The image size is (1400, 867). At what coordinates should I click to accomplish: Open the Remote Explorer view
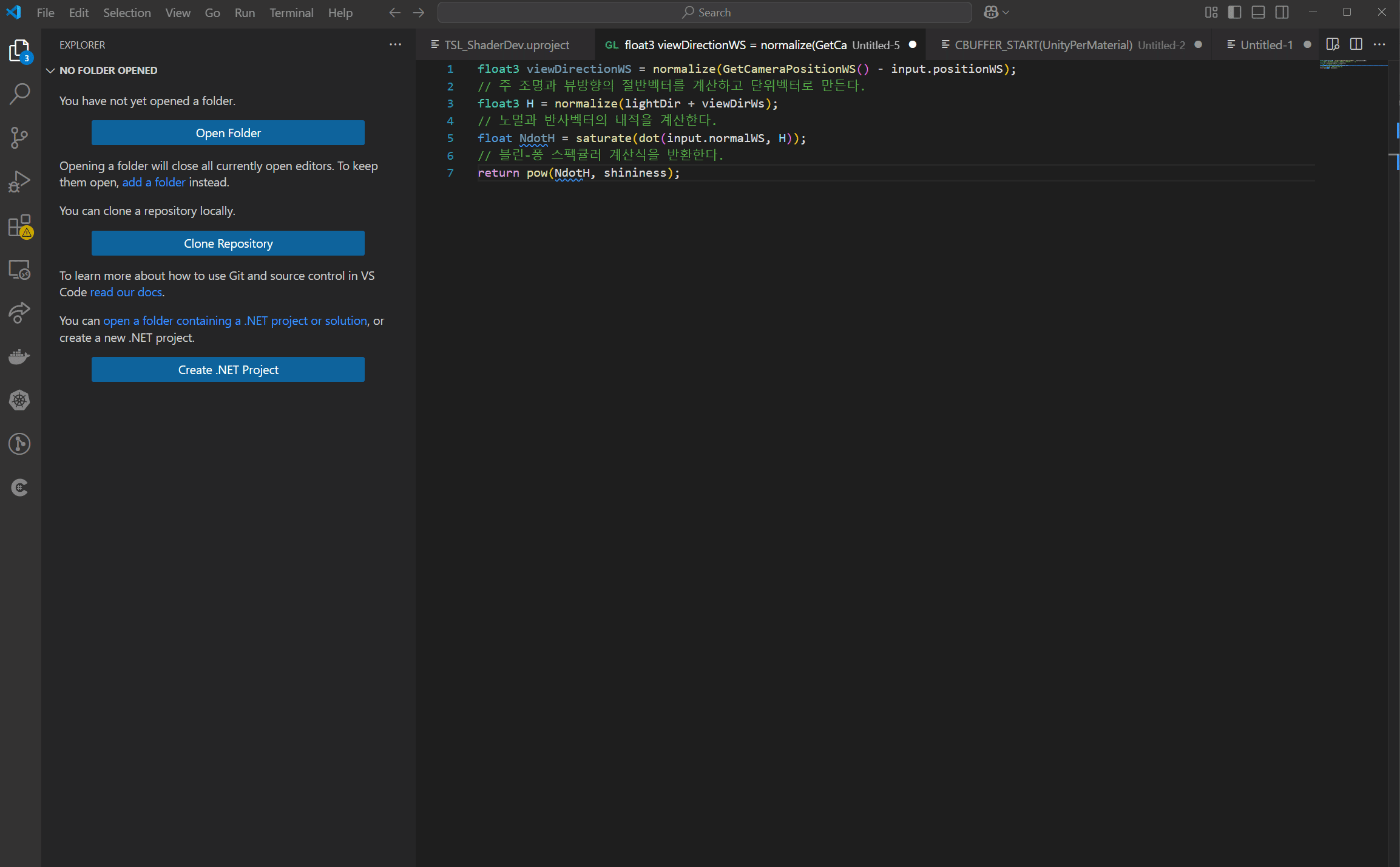tap(19, 269)
